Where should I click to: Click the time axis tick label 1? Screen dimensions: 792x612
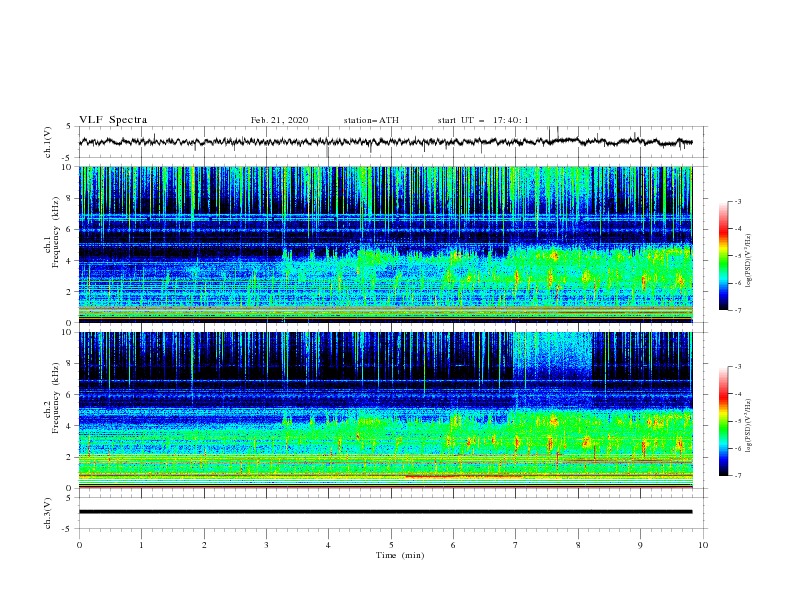click(141, 545)
